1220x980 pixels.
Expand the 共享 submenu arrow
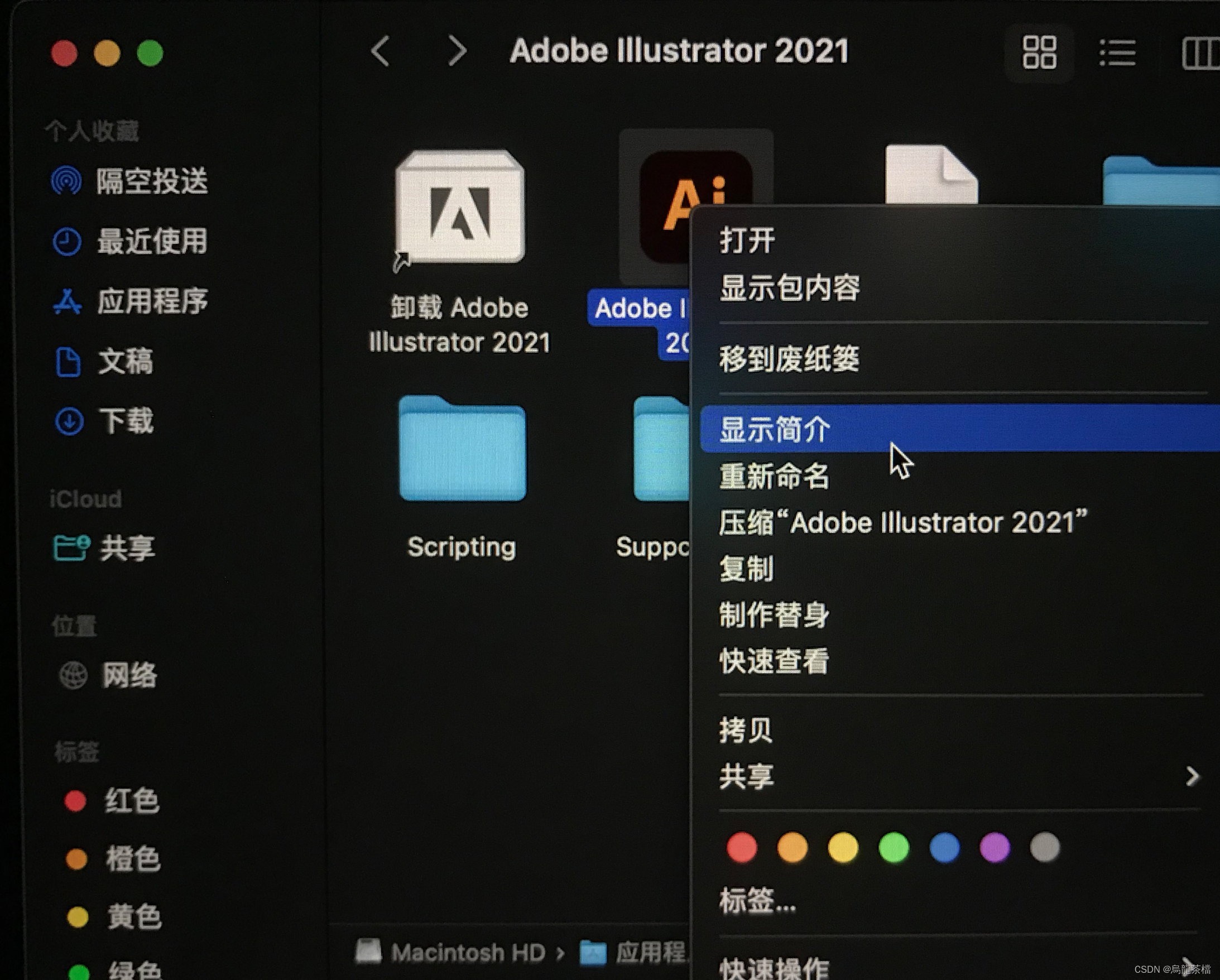coord(1192,776)
